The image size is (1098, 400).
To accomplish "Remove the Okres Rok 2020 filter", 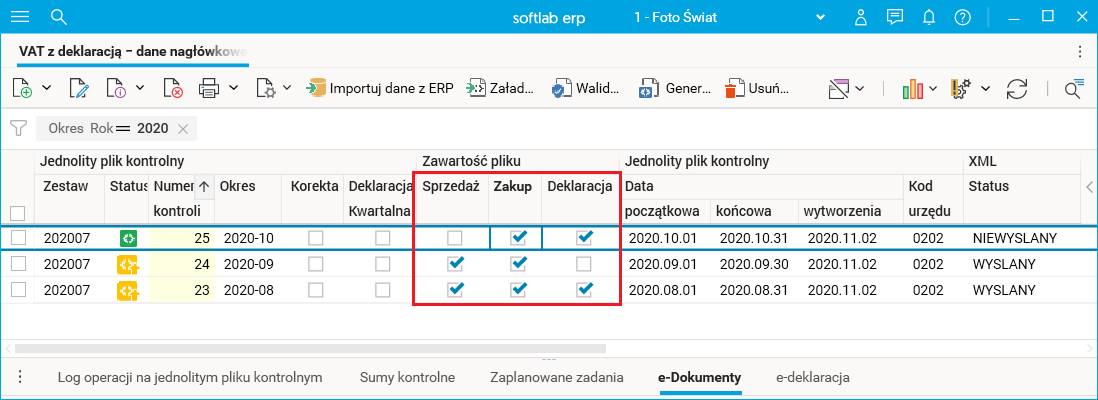I will [182, 128].
